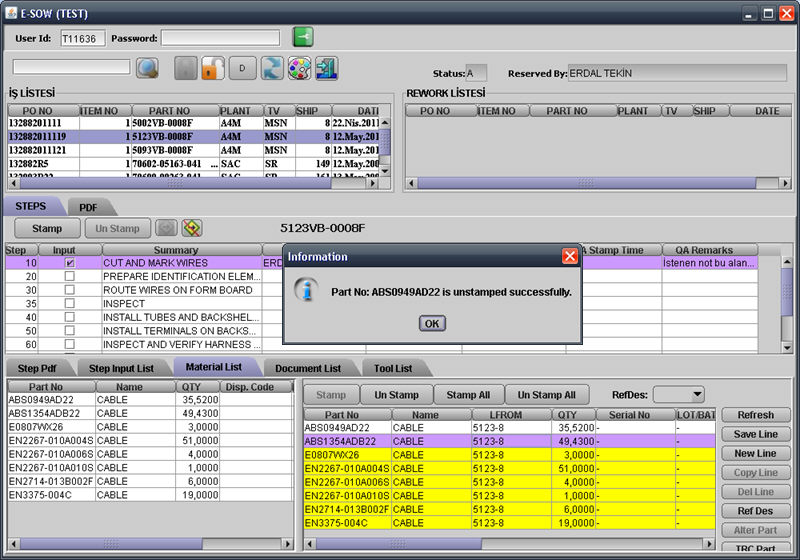Select purple row ABS1354ADB22 in right table
800x560 pixels.
509,441
